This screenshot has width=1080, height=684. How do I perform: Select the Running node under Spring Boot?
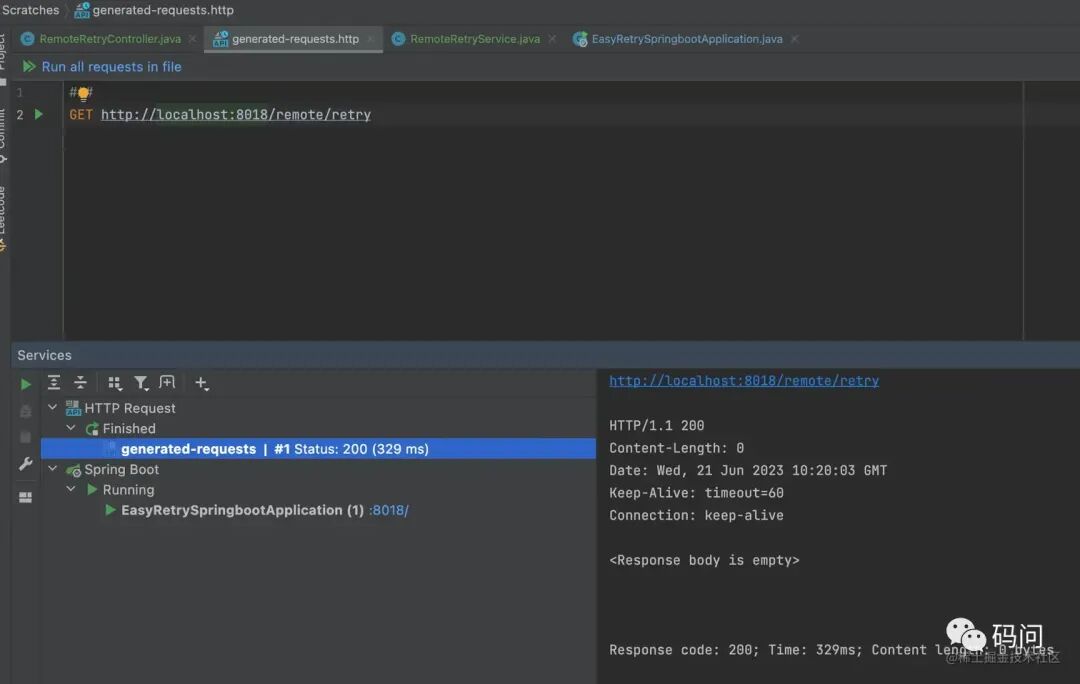128,490
